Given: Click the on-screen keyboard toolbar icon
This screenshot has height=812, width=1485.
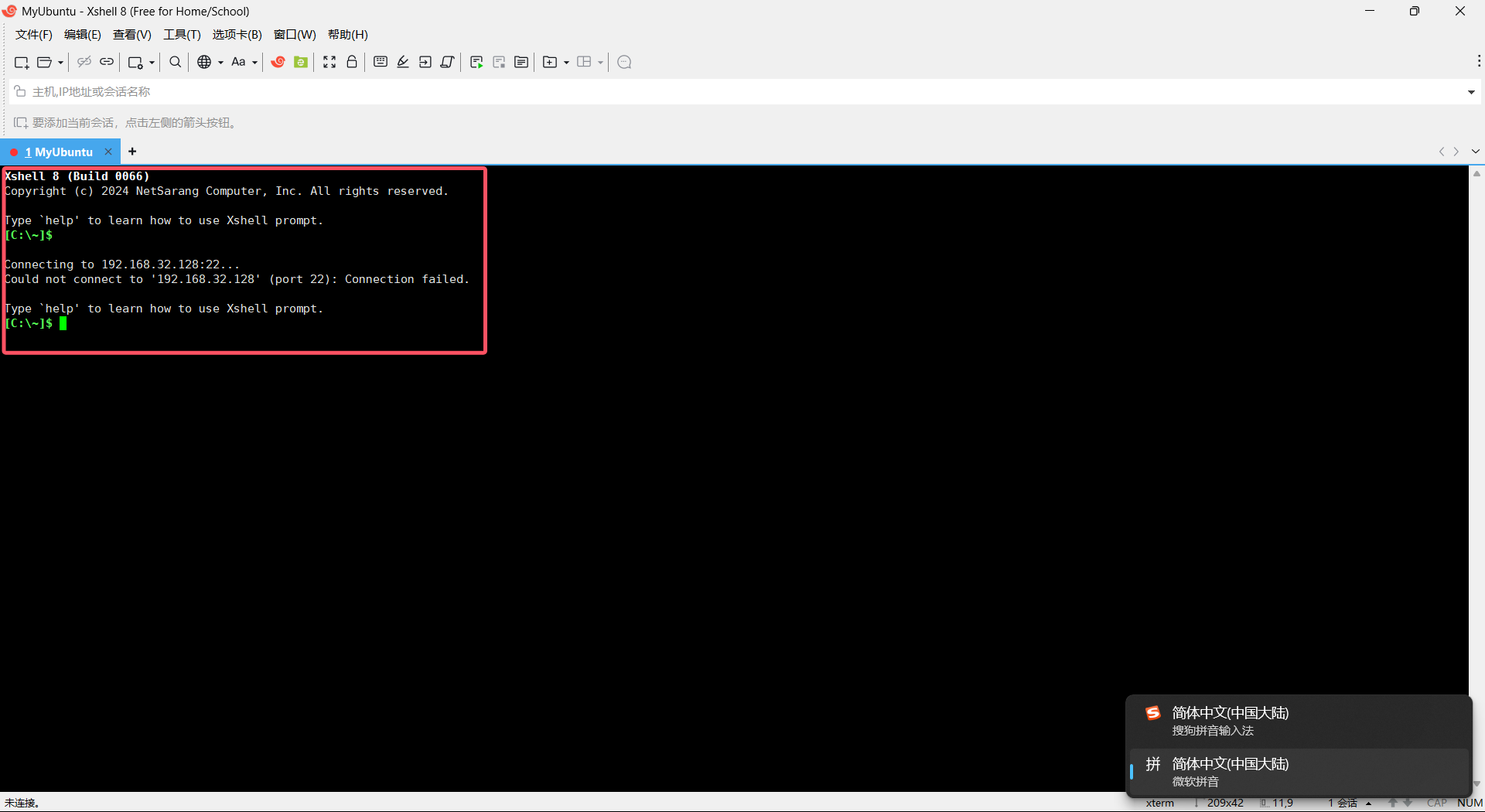Looking at the screenshot, I should tap(380, 62).
